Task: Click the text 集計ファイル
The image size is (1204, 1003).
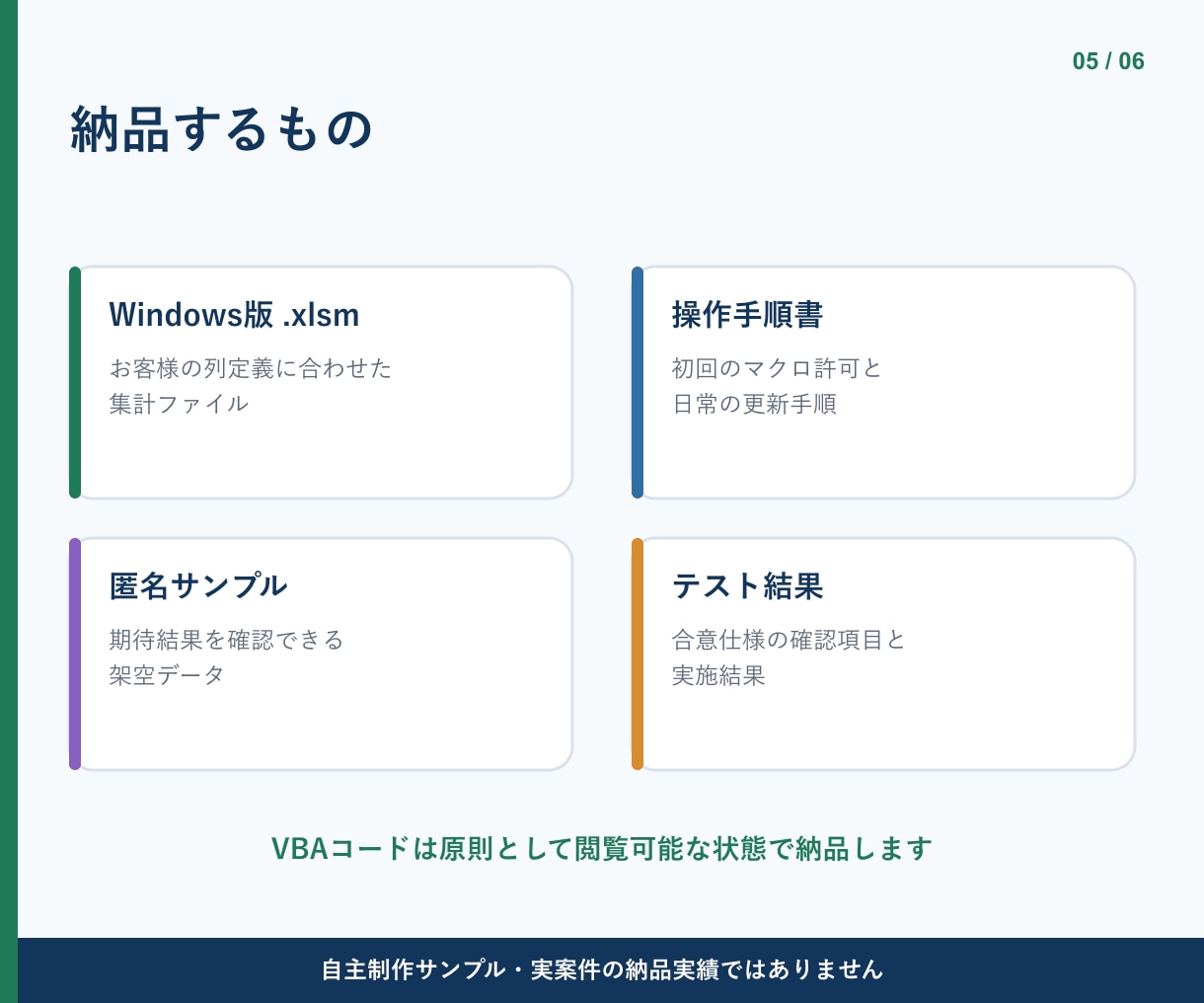Action: (179, 404)
